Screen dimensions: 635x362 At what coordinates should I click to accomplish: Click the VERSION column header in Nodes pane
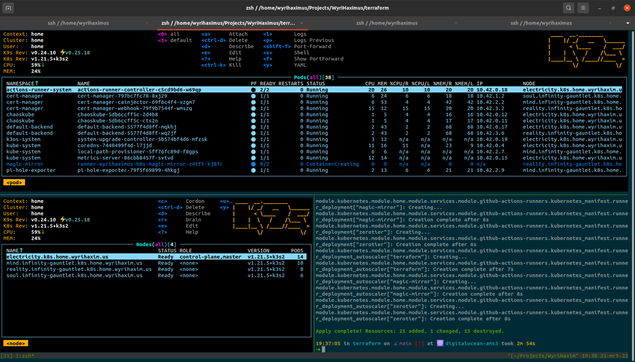[258, 251]
